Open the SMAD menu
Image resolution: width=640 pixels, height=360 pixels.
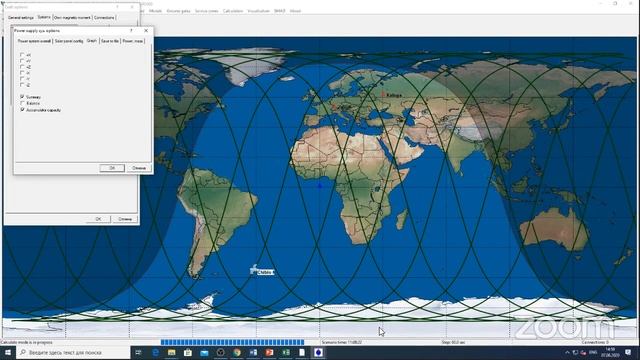pyautogui.click(x=280, y=11)
